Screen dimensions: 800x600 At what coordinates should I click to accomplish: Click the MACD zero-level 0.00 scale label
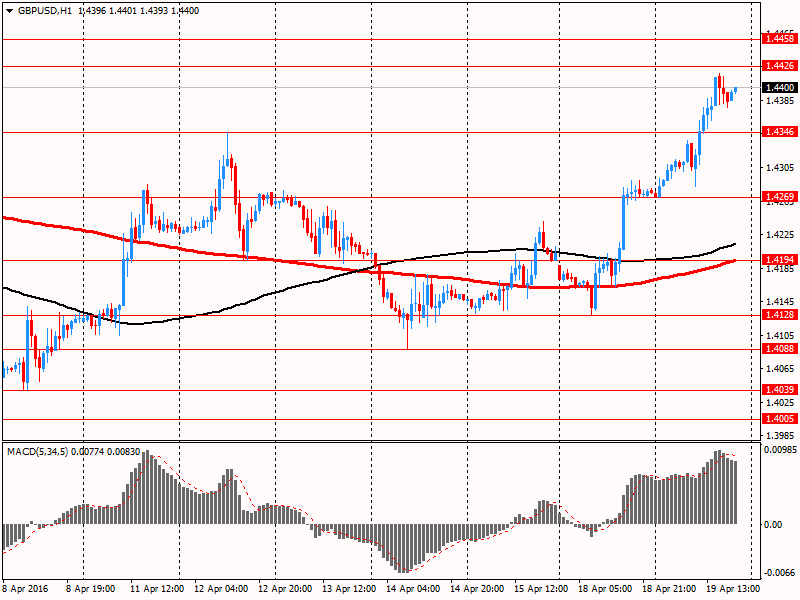pos(773,524)
